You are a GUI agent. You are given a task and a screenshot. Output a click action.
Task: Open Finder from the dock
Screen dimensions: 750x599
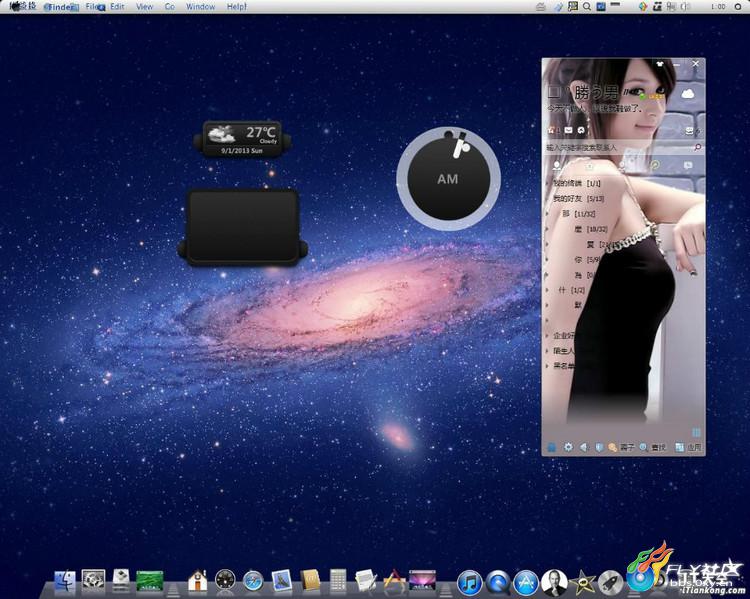65,581
